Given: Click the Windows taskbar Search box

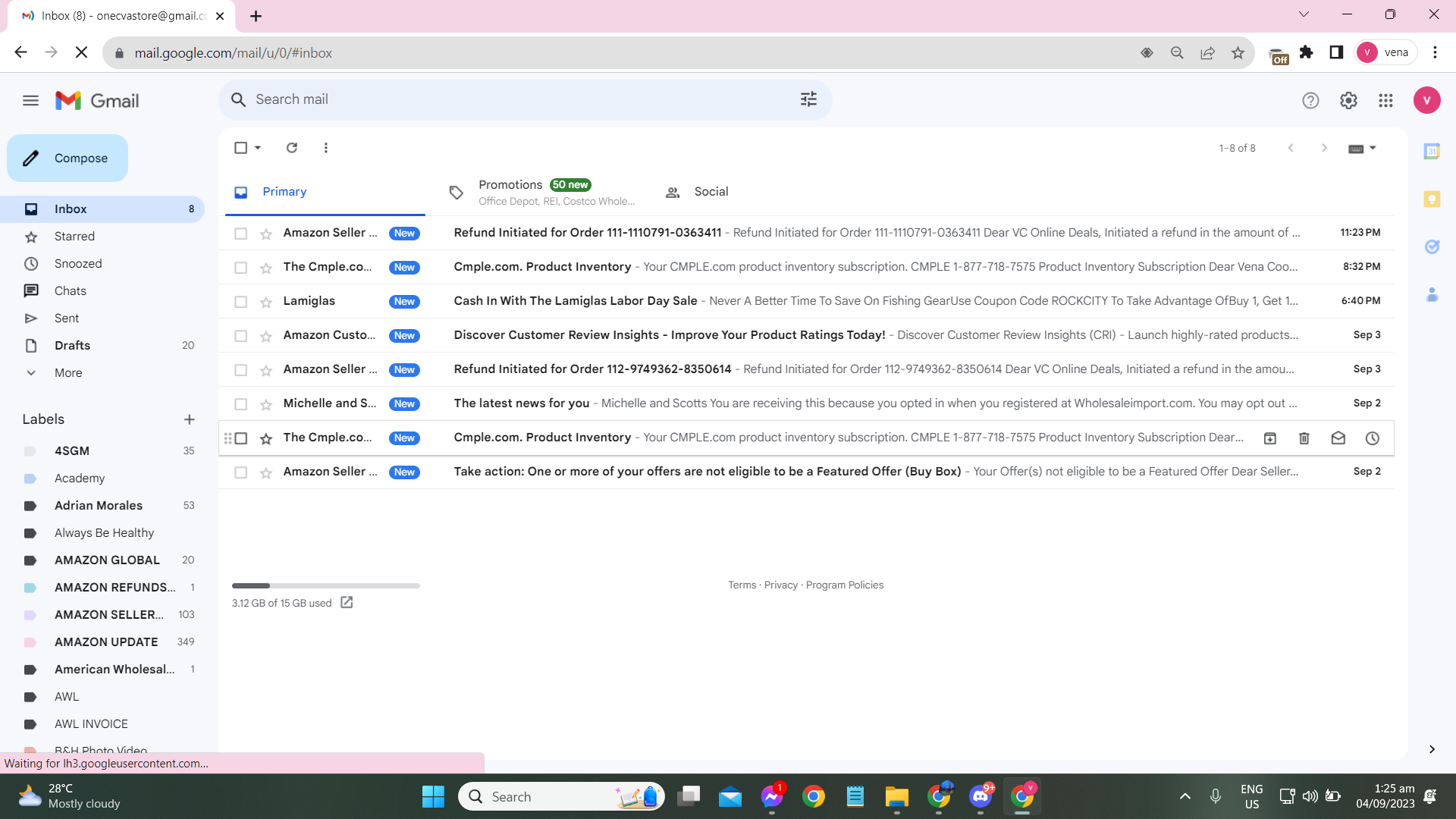Looking at the screenshot, I should click(562, 796).
